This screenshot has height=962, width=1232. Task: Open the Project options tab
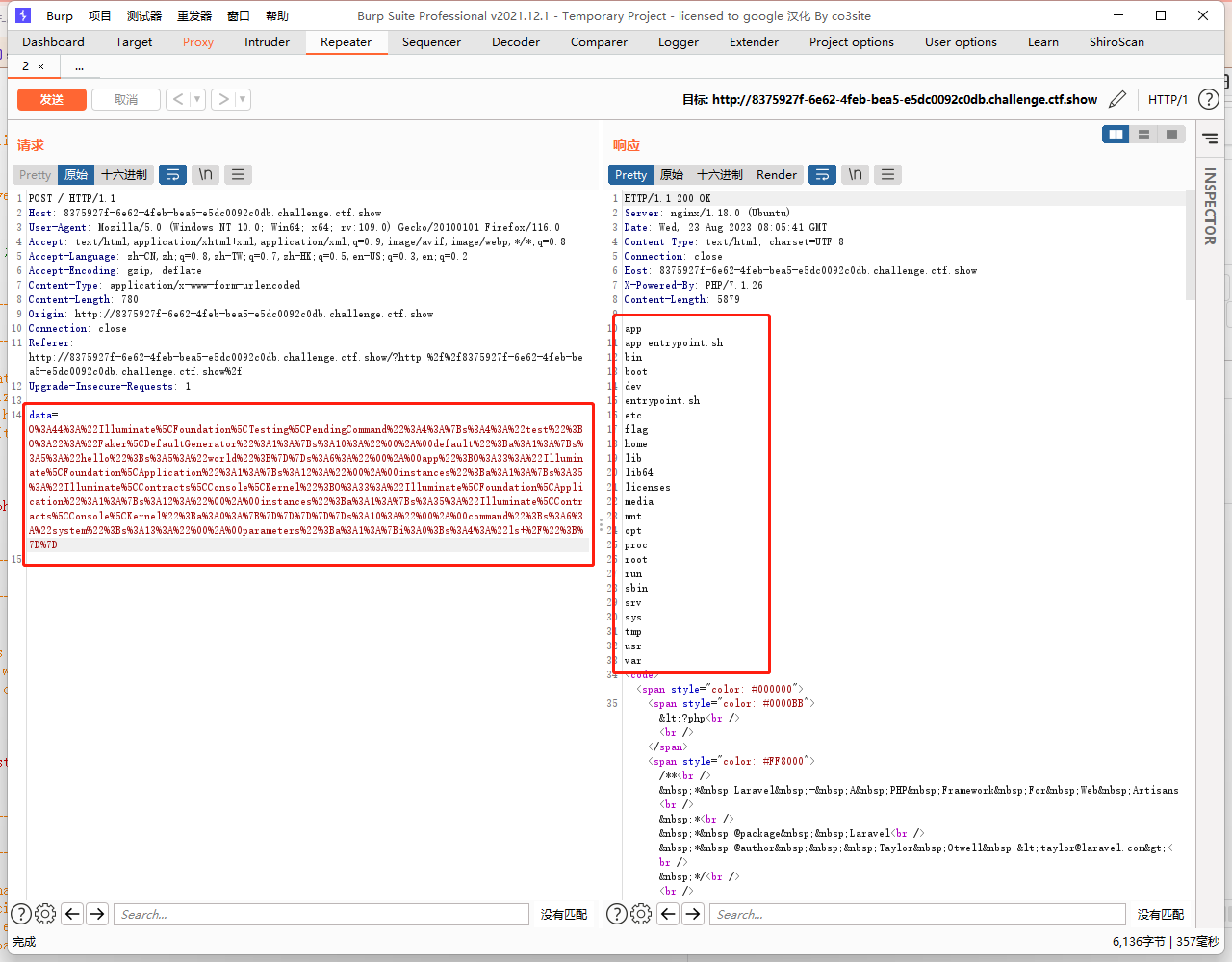click(x=852, y=41)
